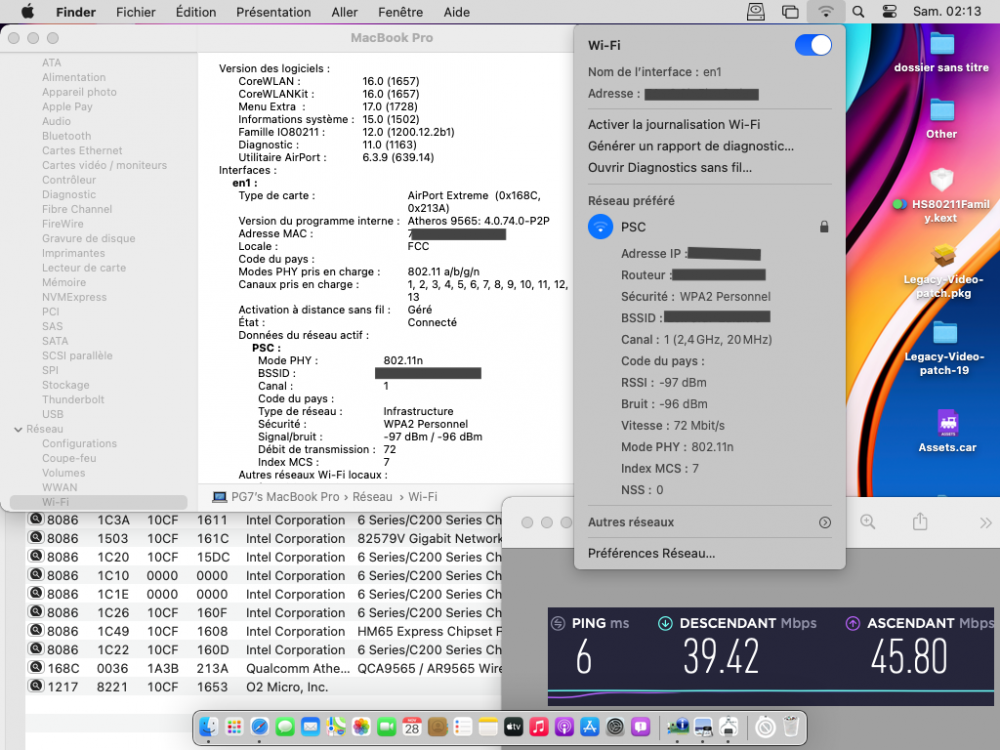The image size is (1000, 750).
Task: Select Coupe-feu in the sidebar
Action: click(x=69, y=458)
